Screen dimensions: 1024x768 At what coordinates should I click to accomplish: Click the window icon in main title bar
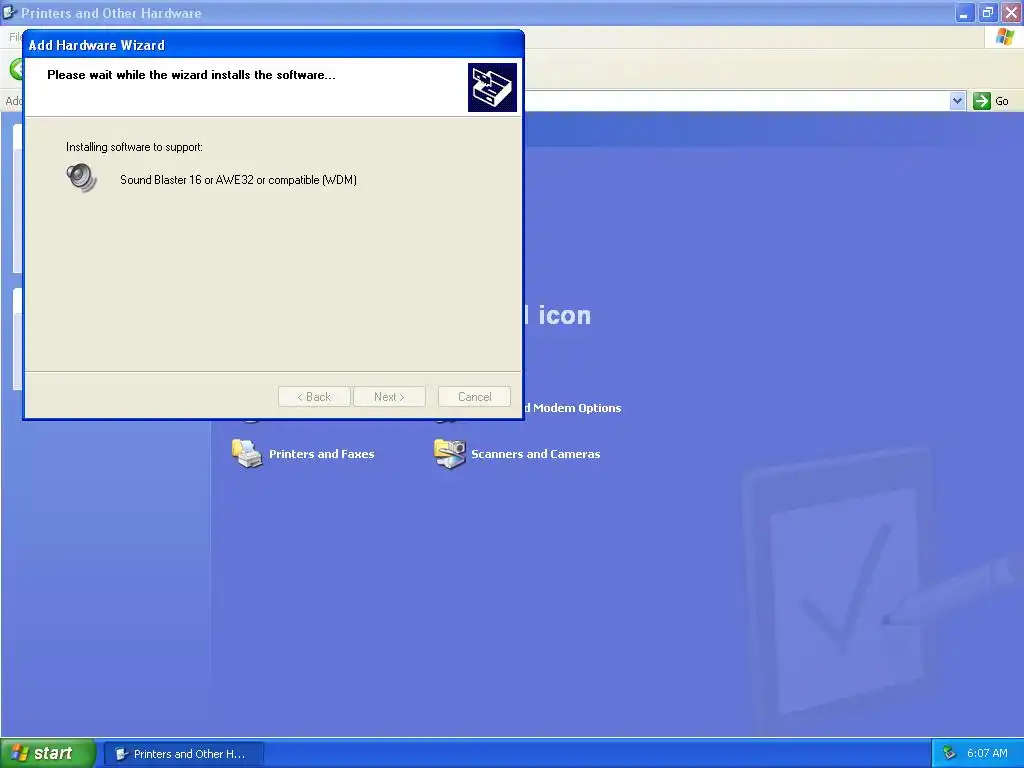pos(9,12)
